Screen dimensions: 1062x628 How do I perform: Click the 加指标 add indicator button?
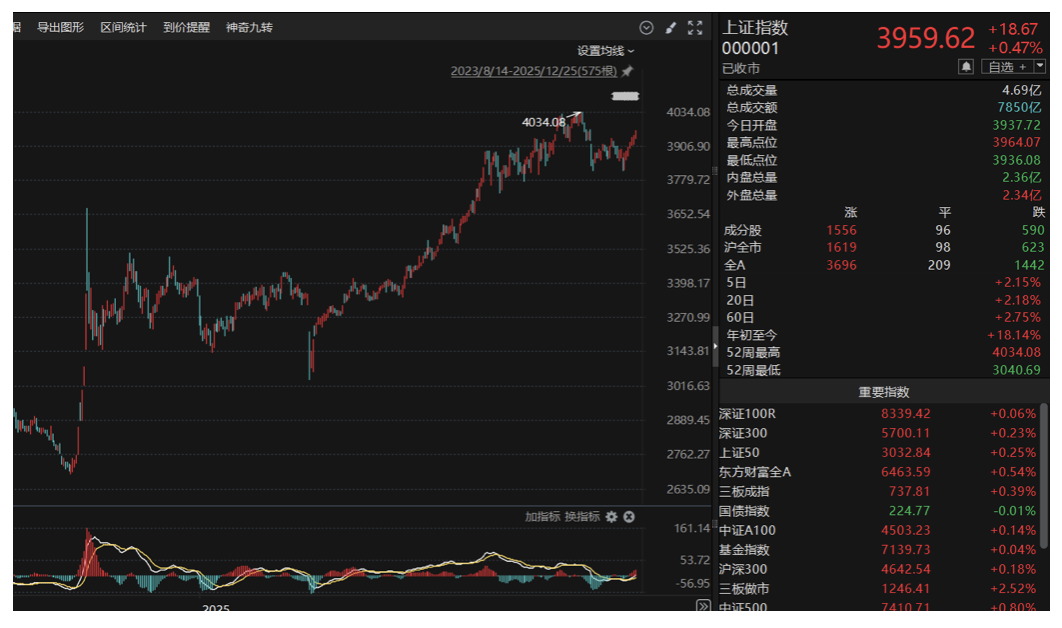pyautogui.click(x=542, y=517)
